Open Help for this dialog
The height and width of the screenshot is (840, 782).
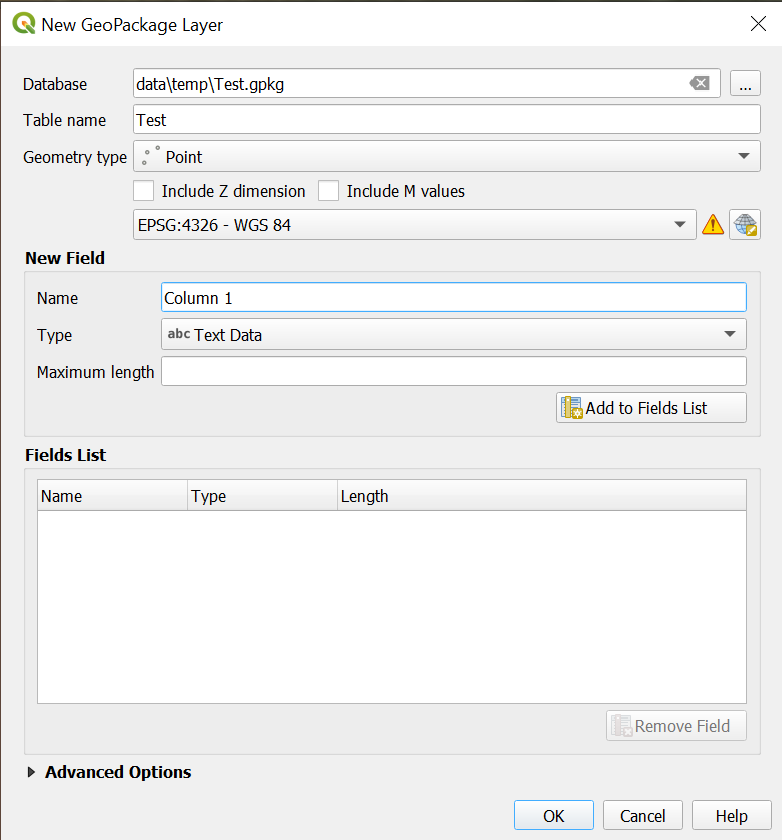pos(731,816)
